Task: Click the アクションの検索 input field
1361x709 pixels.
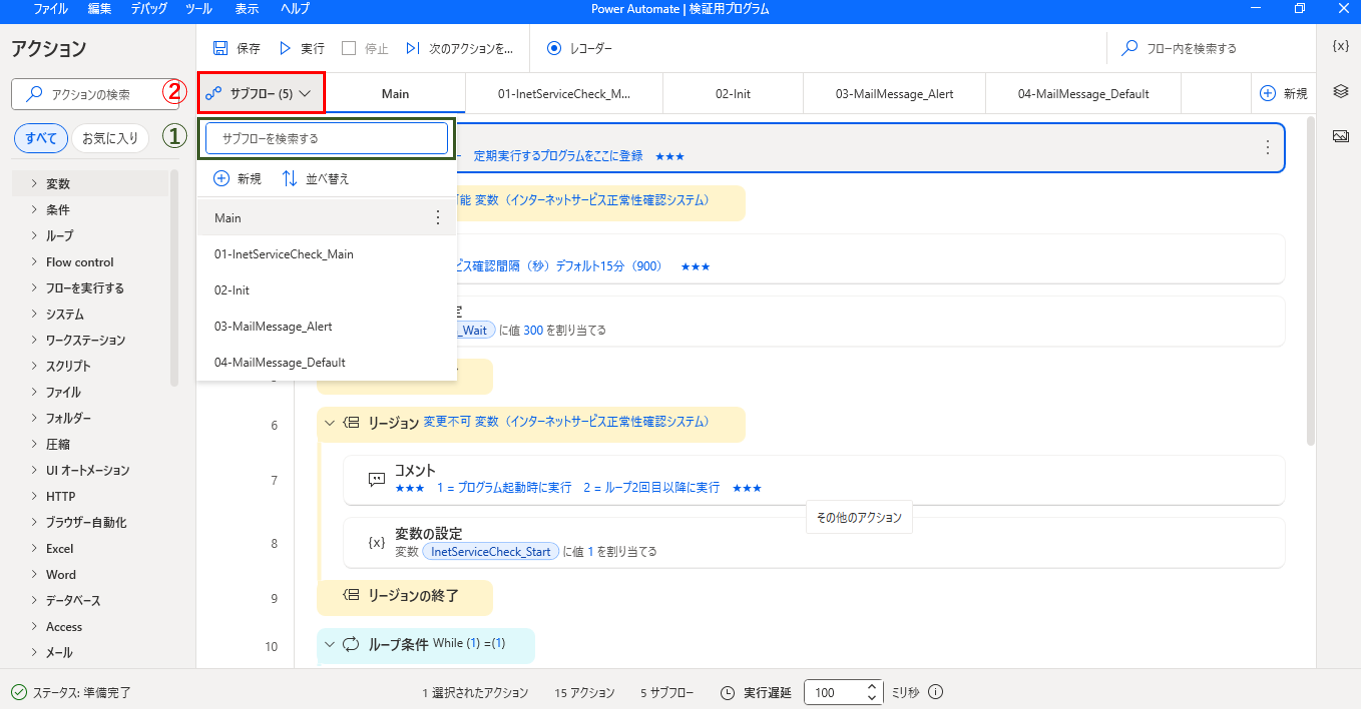Action: (x=95, y=94)
